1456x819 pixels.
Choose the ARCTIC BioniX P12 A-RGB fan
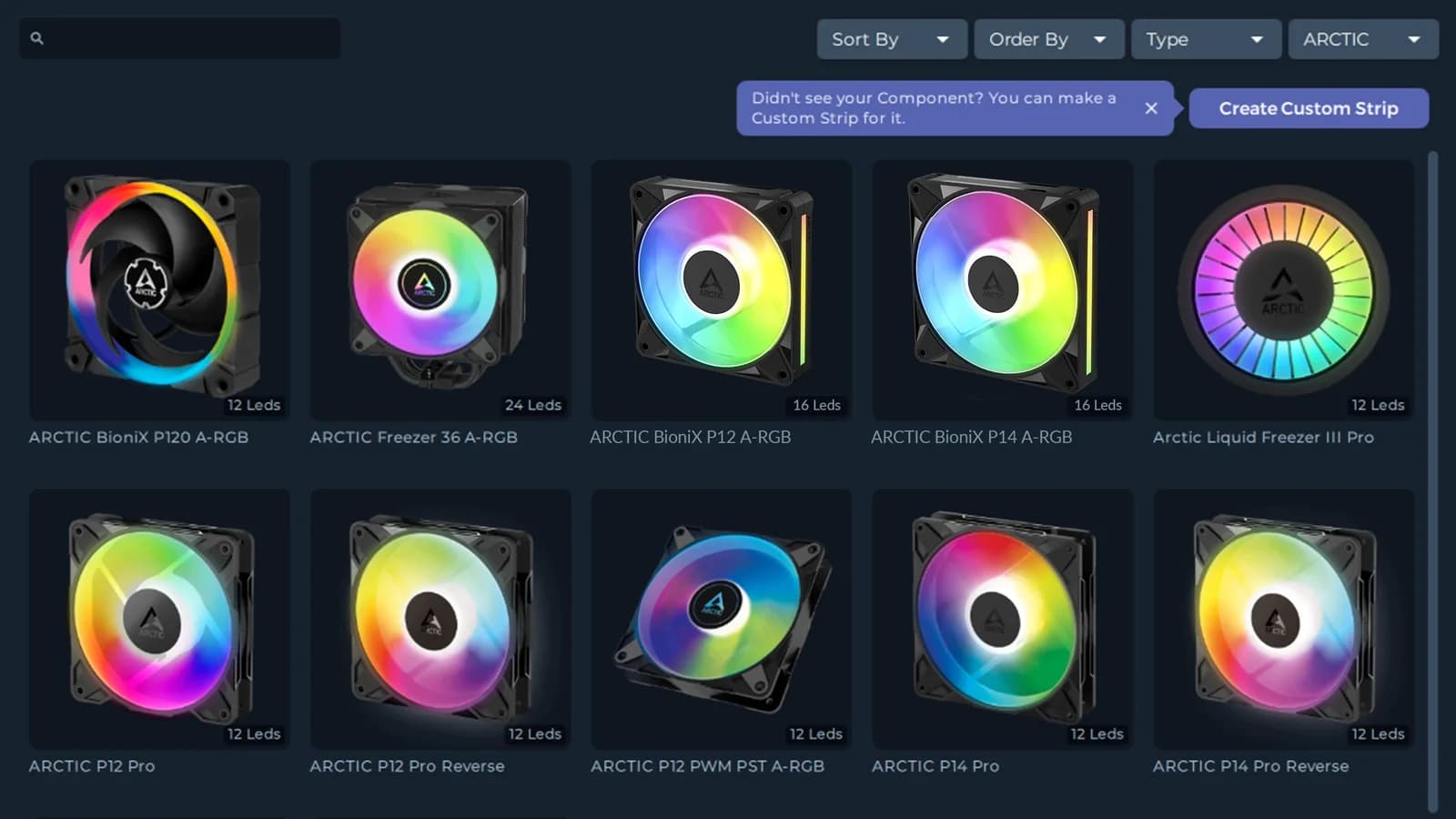[722, 290]
